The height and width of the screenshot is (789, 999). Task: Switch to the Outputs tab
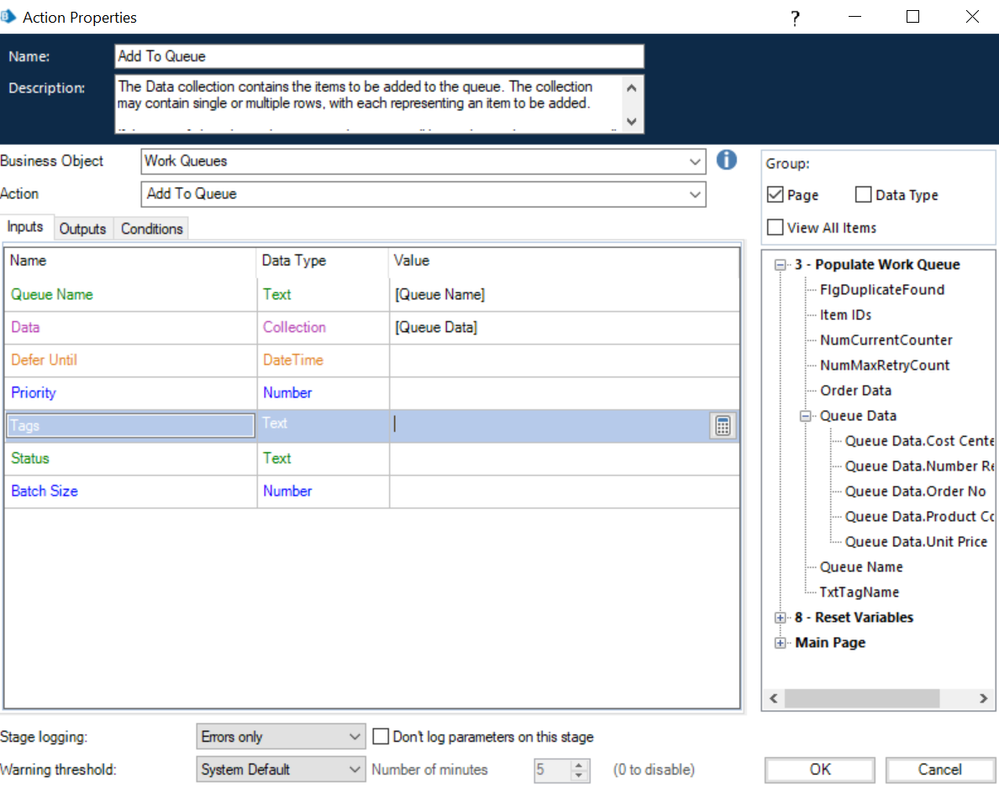[x=83, y=229]
